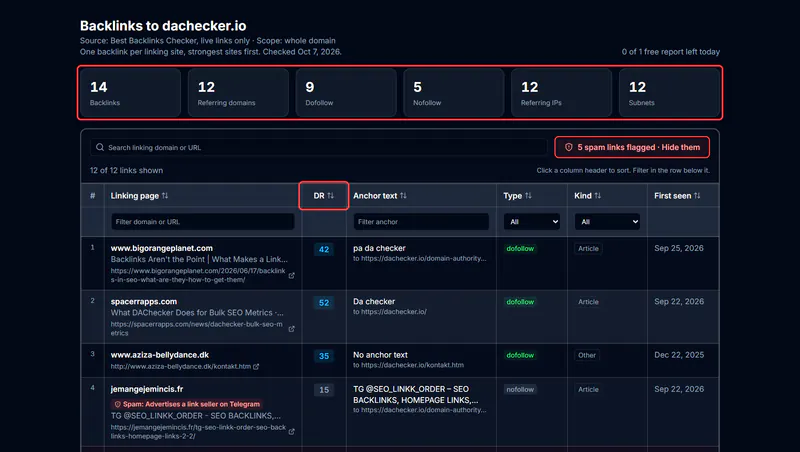Open jemangejemincis.fr domain link

click(147, 389)
